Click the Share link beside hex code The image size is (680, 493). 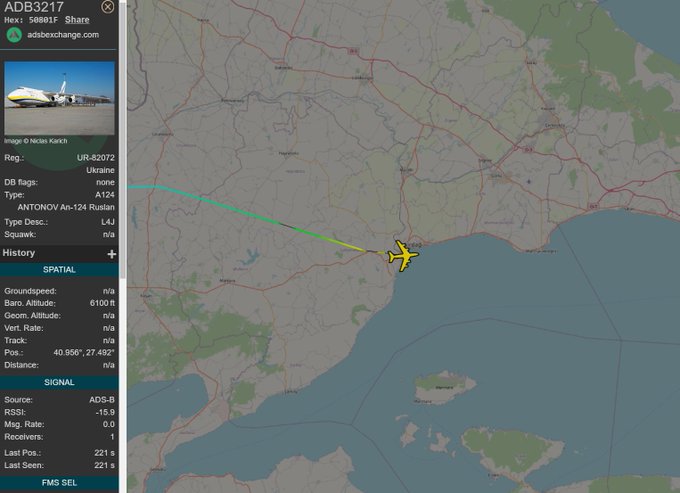[x=77, y=20]
